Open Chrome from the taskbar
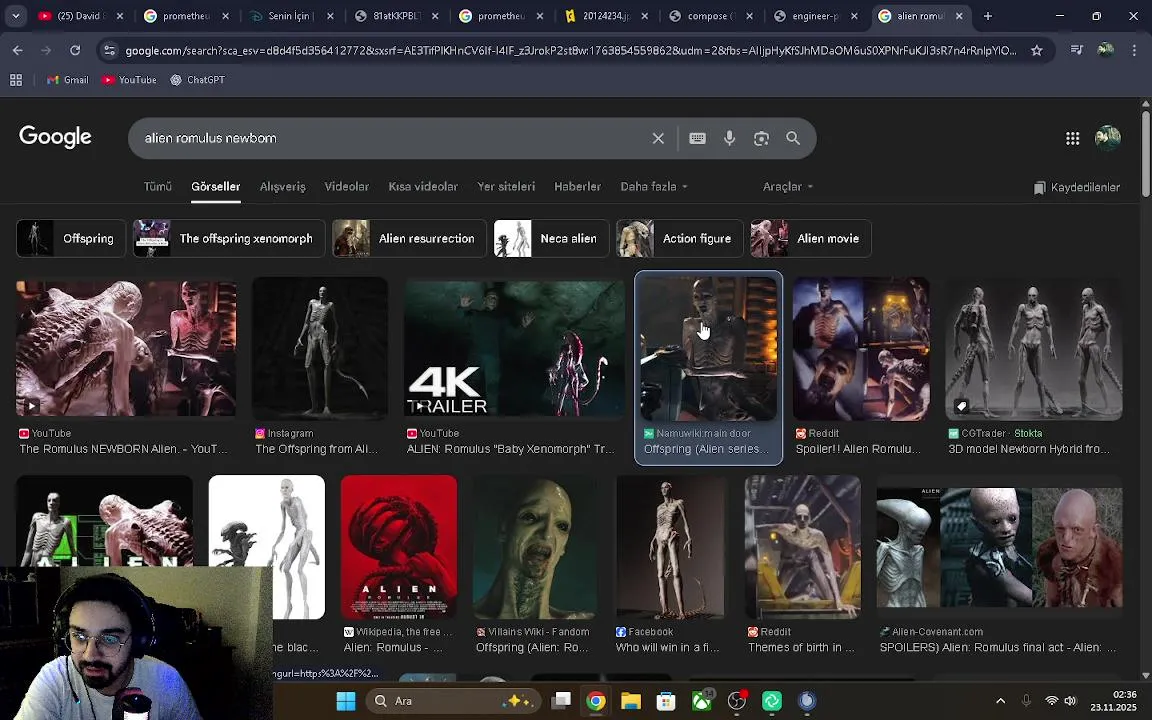 [x=596, y=701]
